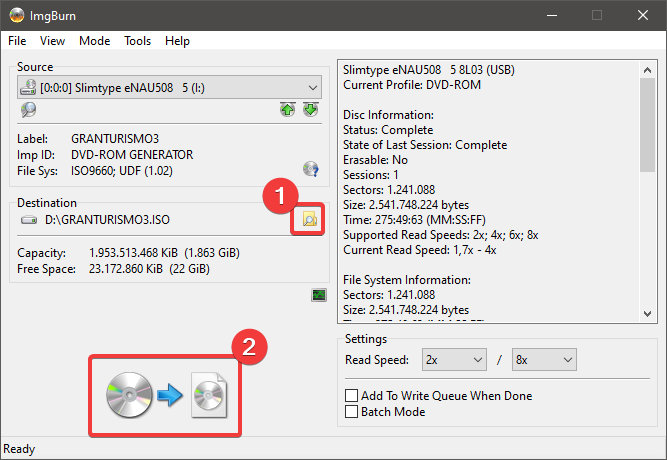Open the disc information help icon
This screenshot has height=460, width=667.
310,169
